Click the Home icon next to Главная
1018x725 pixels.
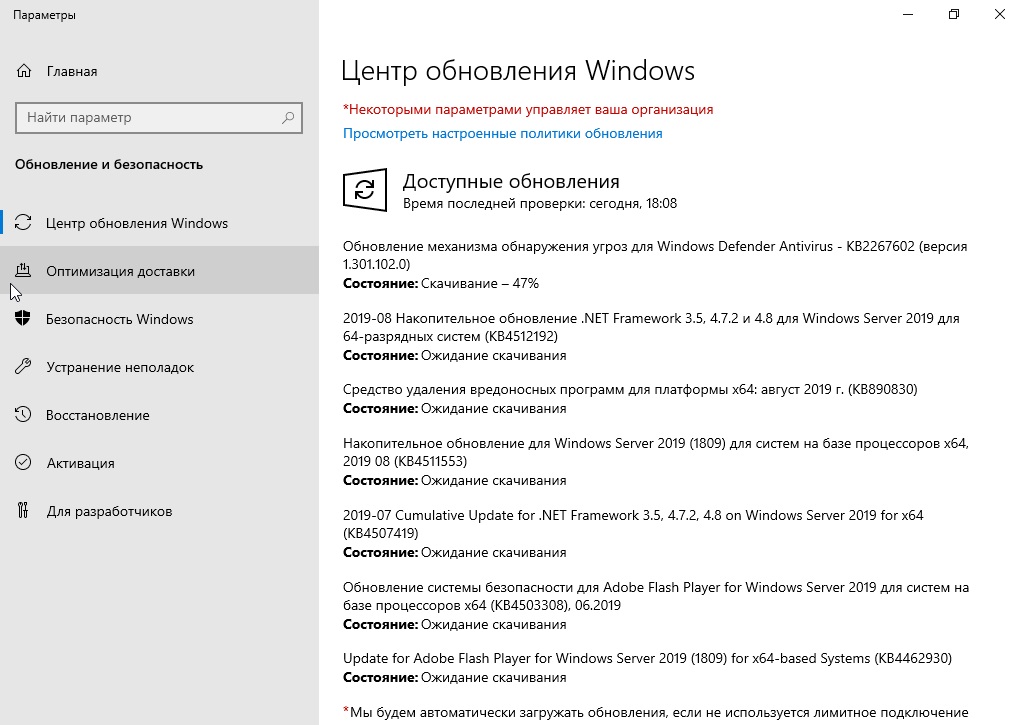coord(25,71)
